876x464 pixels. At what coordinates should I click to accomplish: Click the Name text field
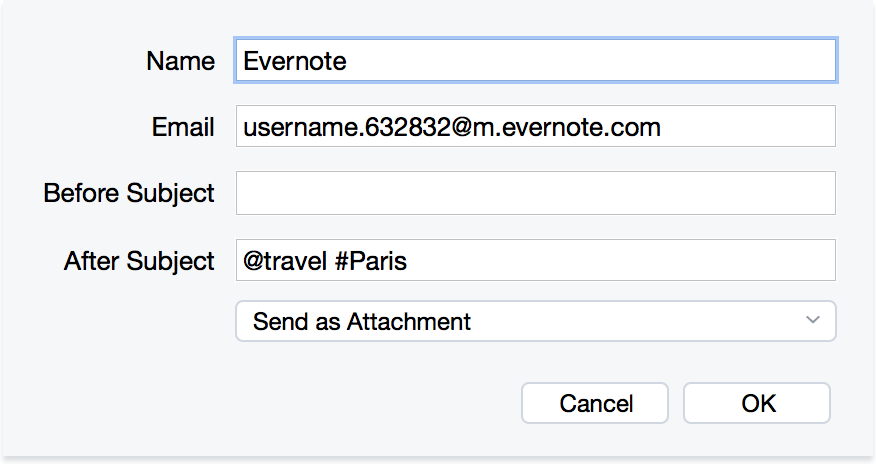(x=535, y=60)
